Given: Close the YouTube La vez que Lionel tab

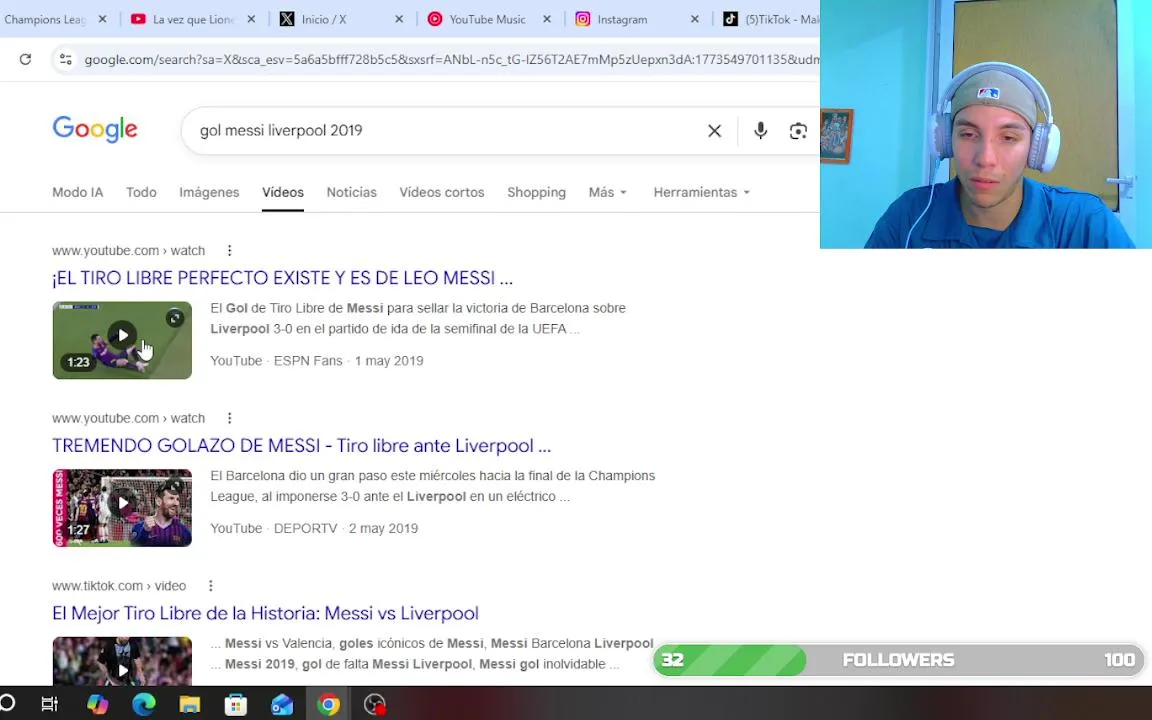Looking at the screenshot, I should tap(251, 19).
